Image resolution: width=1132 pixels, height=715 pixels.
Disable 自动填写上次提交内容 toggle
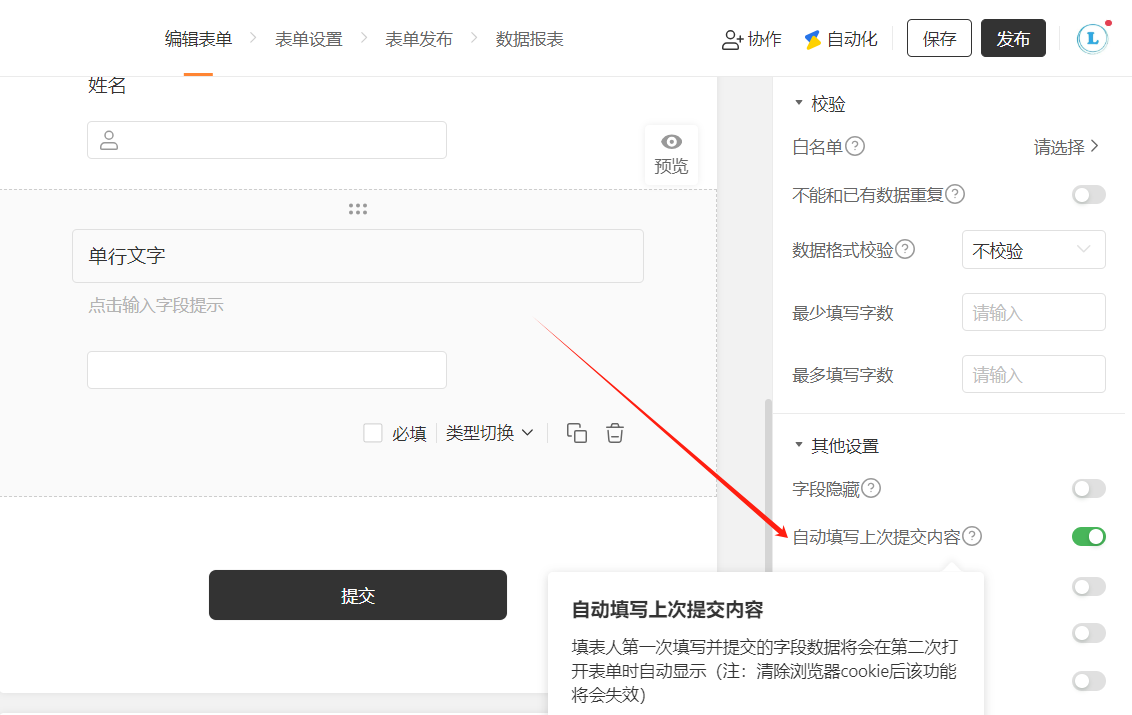coord(1089,537)
